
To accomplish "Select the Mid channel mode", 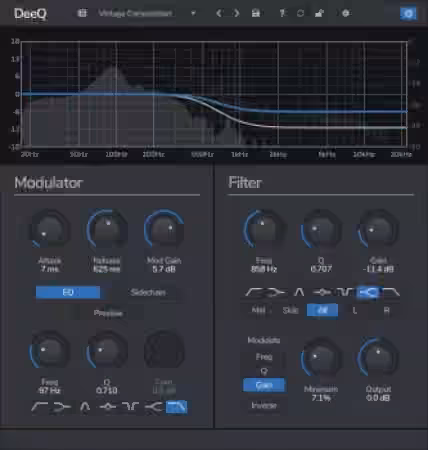I will pyautogui.click(x=258, y=310).
